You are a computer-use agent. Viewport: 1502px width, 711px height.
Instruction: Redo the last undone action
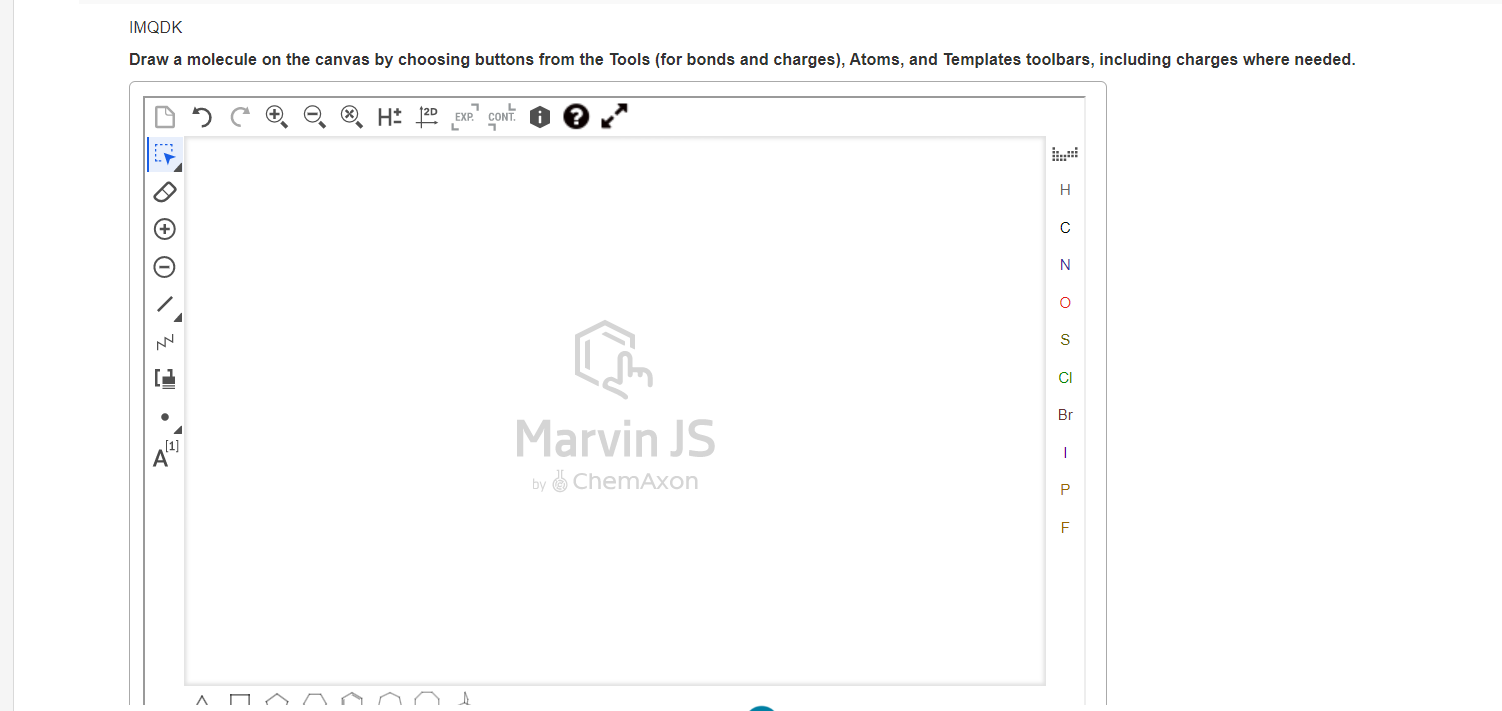point(239,117)
